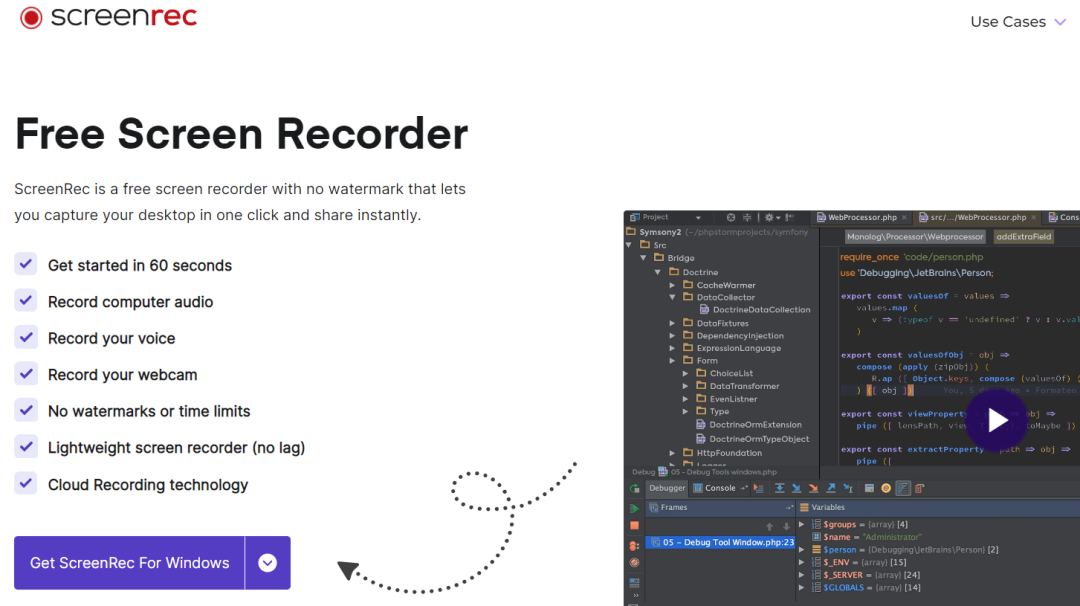The image size is (1080, 606).
Task: Select the DoctrineDataCollection file
Action: tap(755, 310)
